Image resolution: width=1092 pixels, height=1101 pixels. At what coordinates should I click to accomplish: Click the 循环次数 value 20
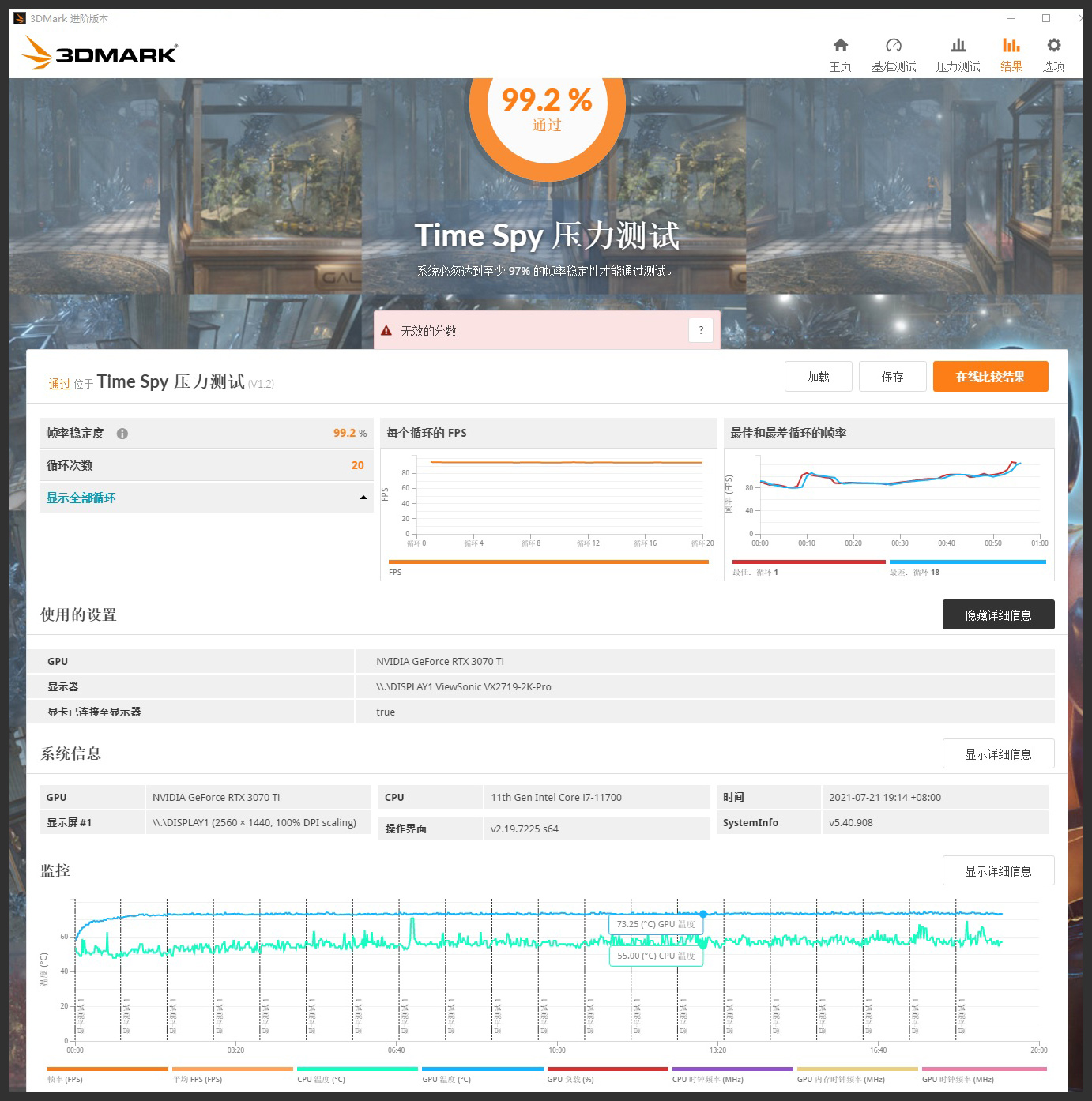(358, 465)
